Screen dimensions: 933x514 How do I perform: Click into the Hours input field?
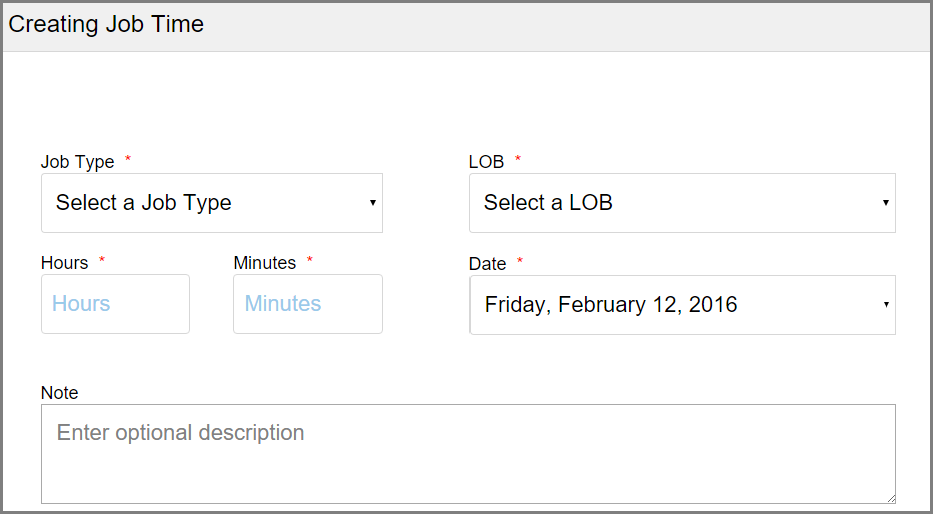[x=115, y=304]
